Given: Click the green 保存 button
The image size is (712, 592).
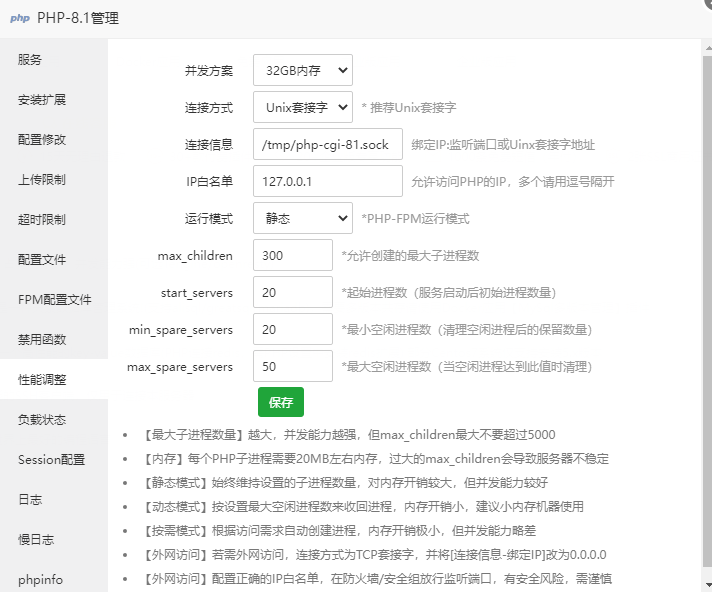Looking at the screenshot, I should pos(281,402).
